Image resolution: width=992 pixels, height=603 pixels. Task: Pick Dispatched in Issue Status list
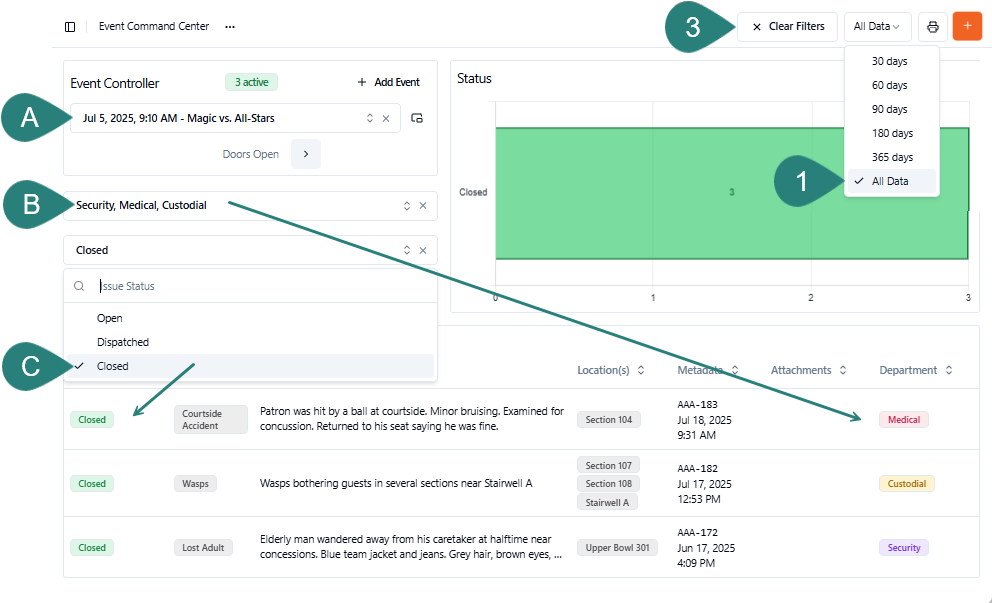123,342
